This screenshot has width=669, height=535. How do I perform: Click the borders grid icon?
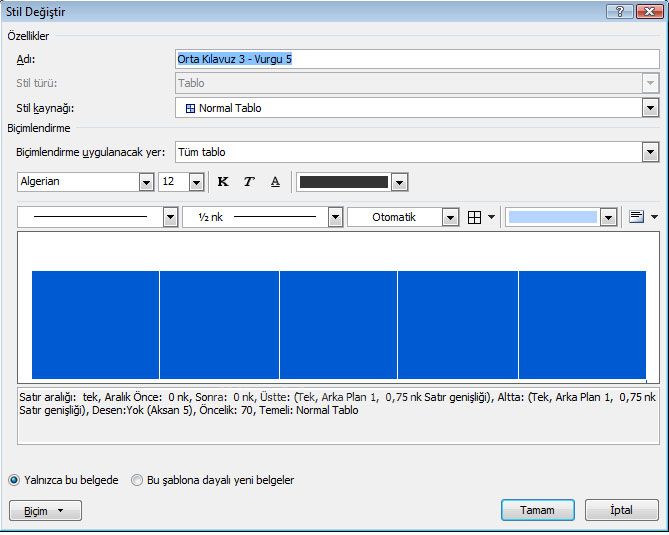474,218
